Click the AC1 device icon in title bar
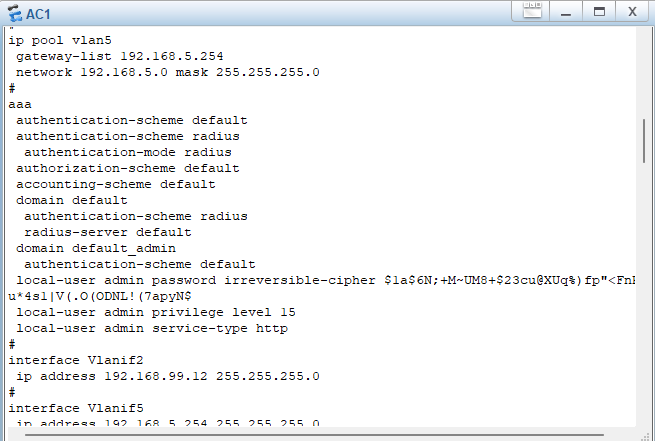The width and height of the screenshot is (655, 441). (x=14, y=12)
